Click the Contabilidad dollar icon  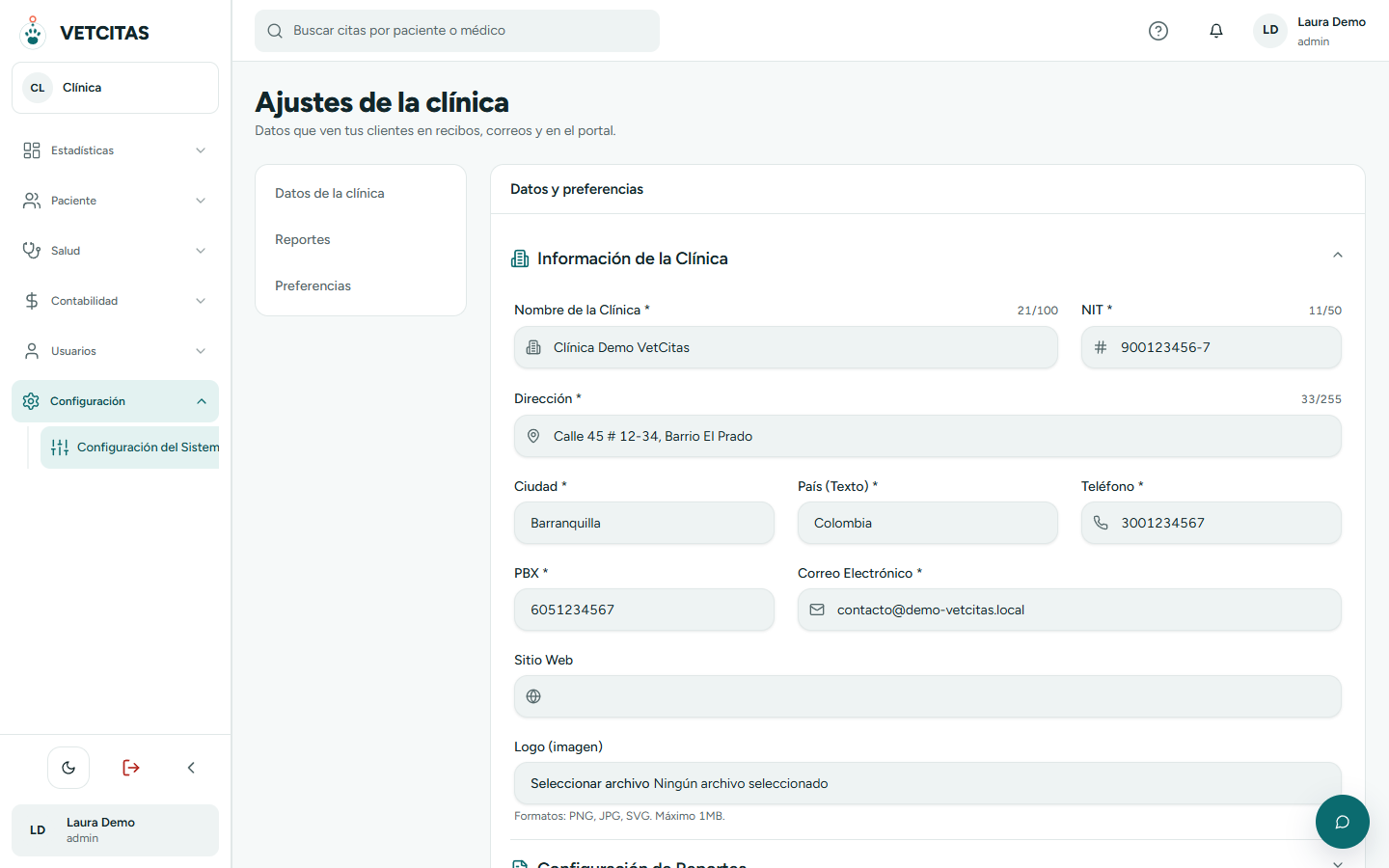click(x=32, y=301)
